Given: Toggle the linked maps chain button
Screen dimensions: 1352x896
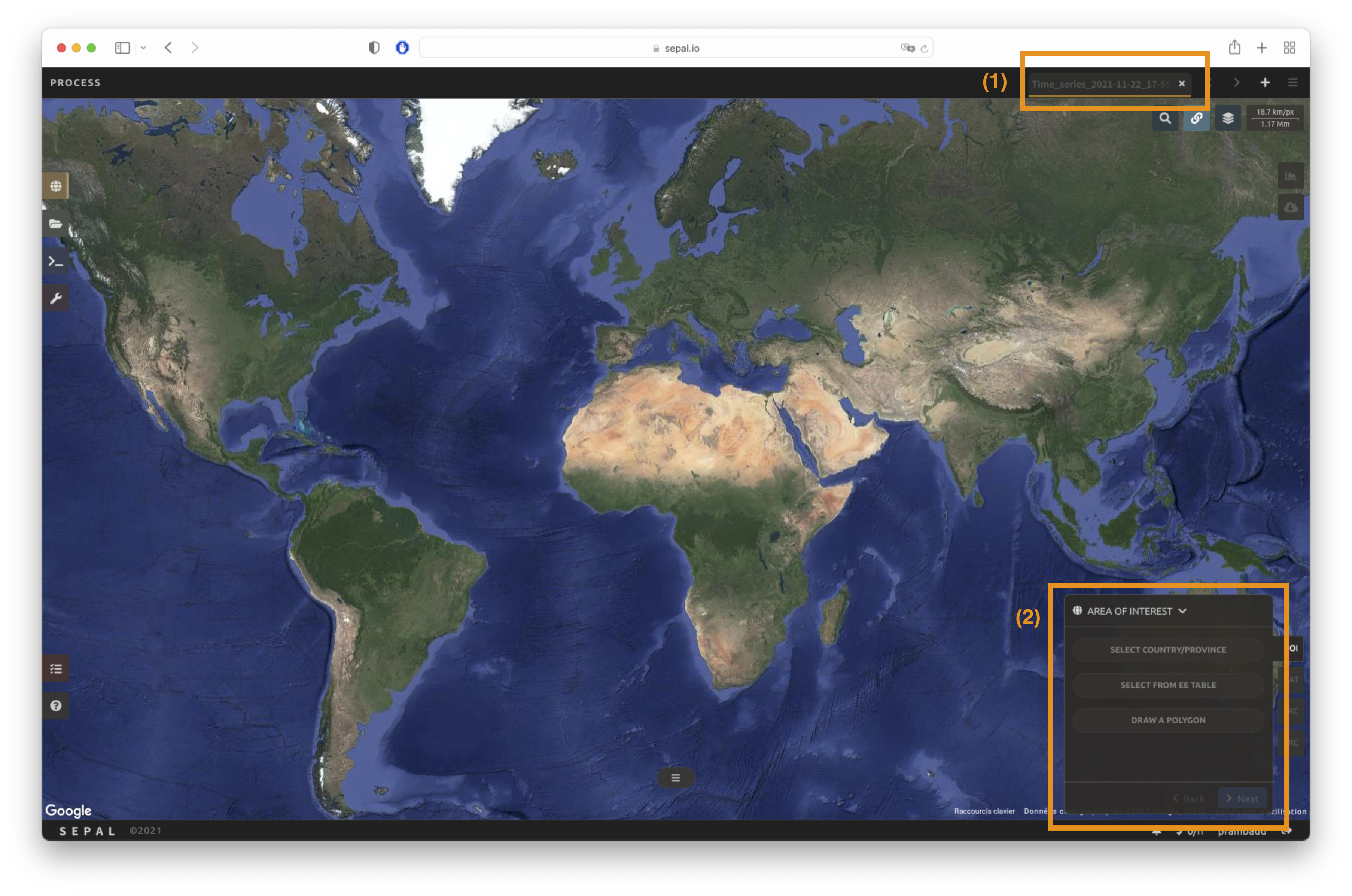Looking at the screenshot, I should tap(1196, 118).
